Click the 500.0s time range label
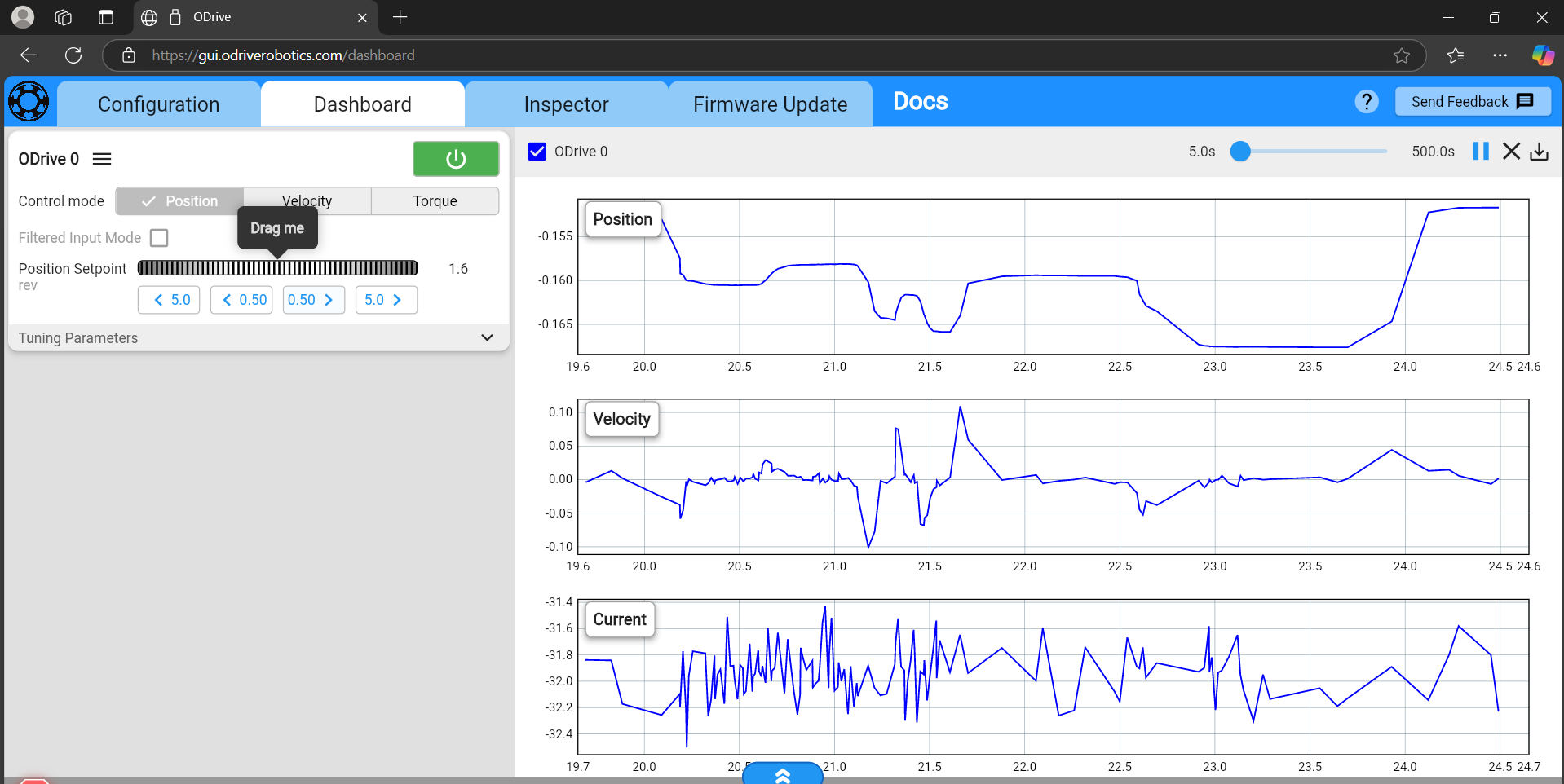1564x784 pixels. (x=1434, y=152)
